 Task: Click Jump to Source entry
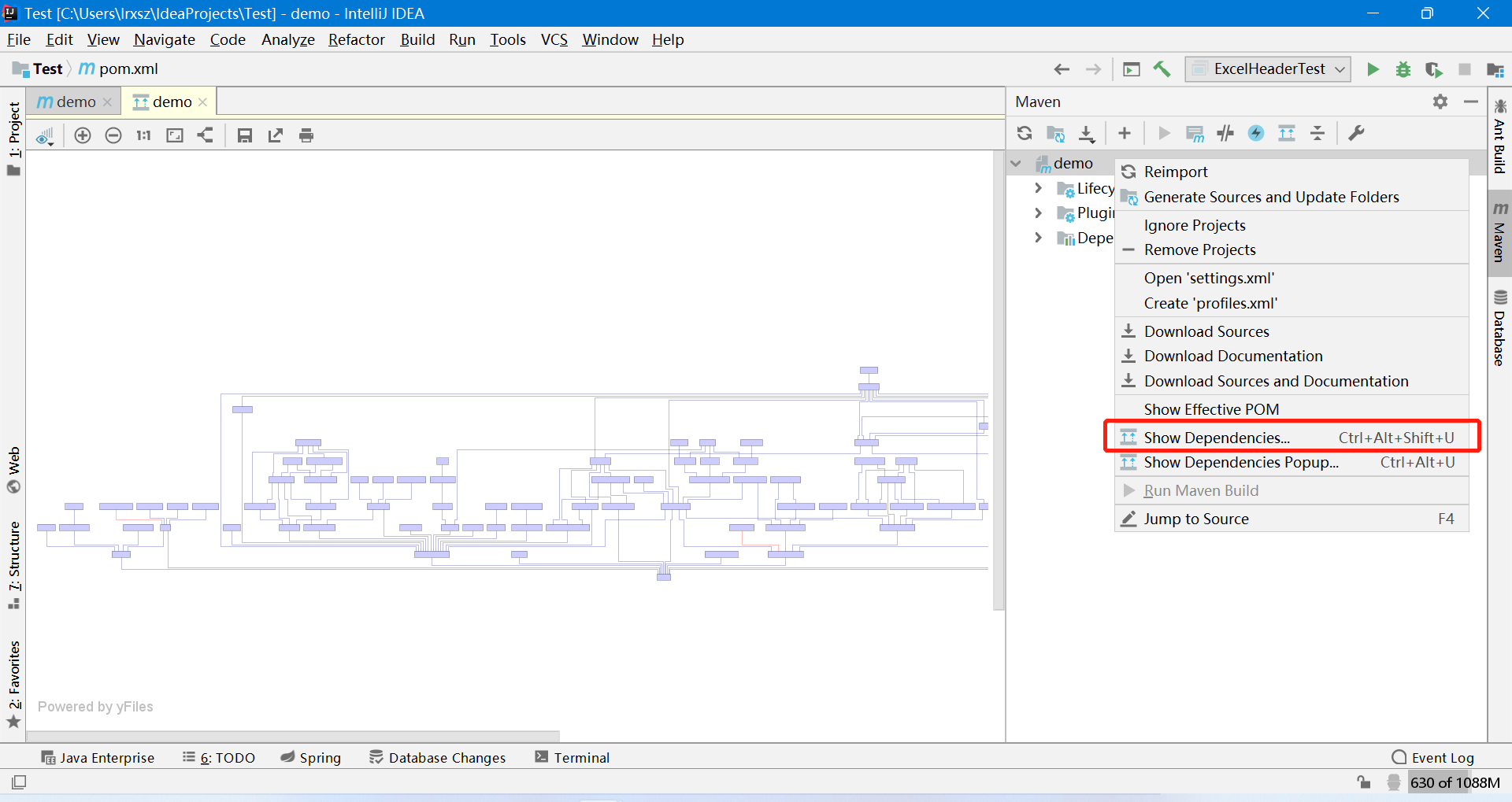tap(1292, 519)
